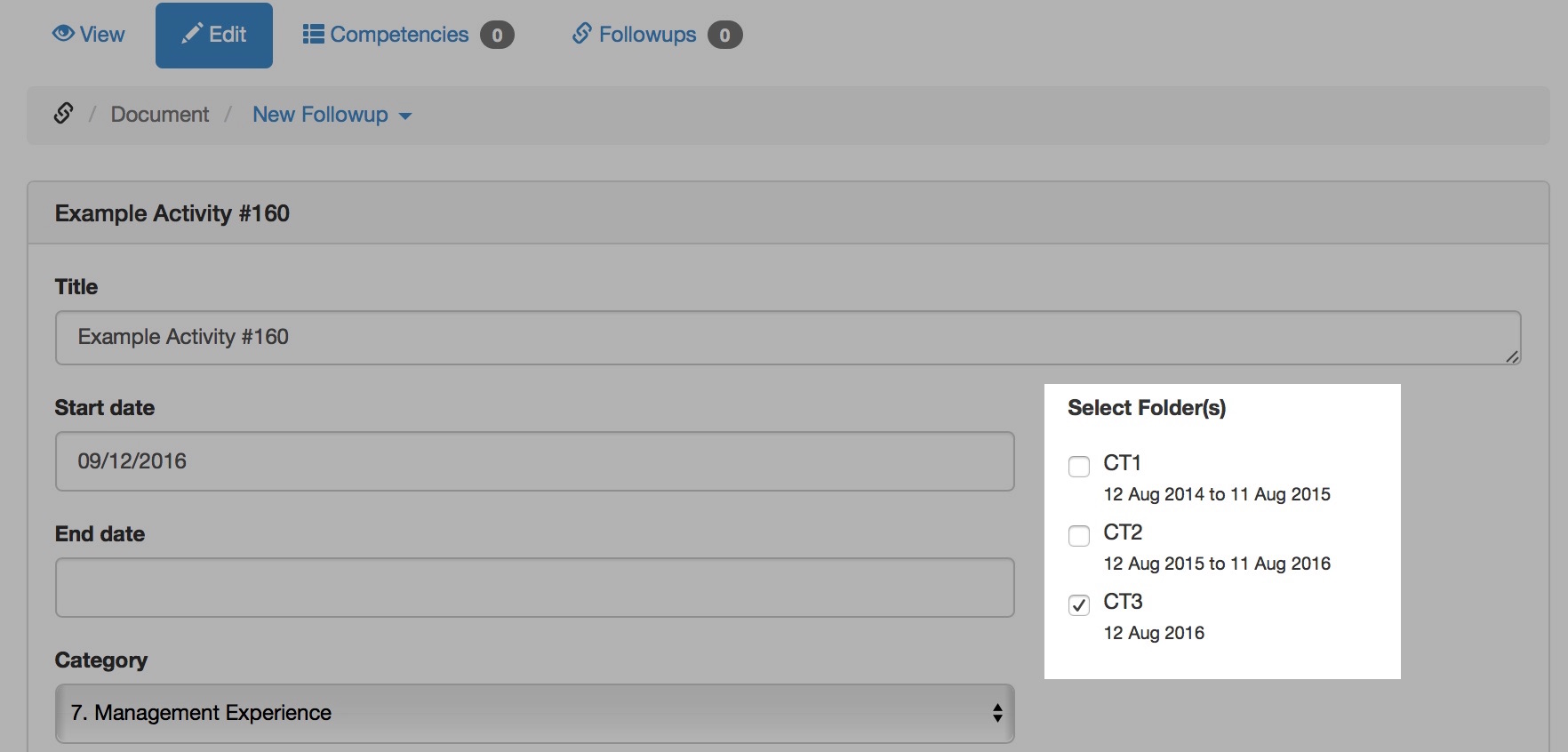Click the pencil icon on Edit
This screenshot has height=752, width=1568.
point(192,34)
